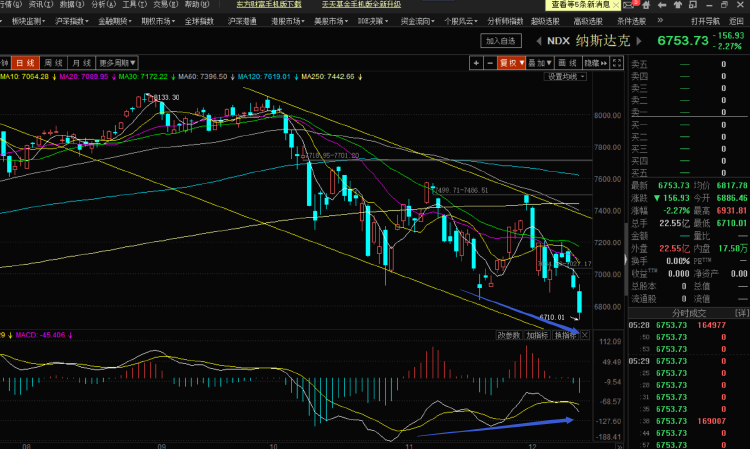Select 日线 daily period
This screenshot has height=449, width=750.
click(x=25, y=63)
